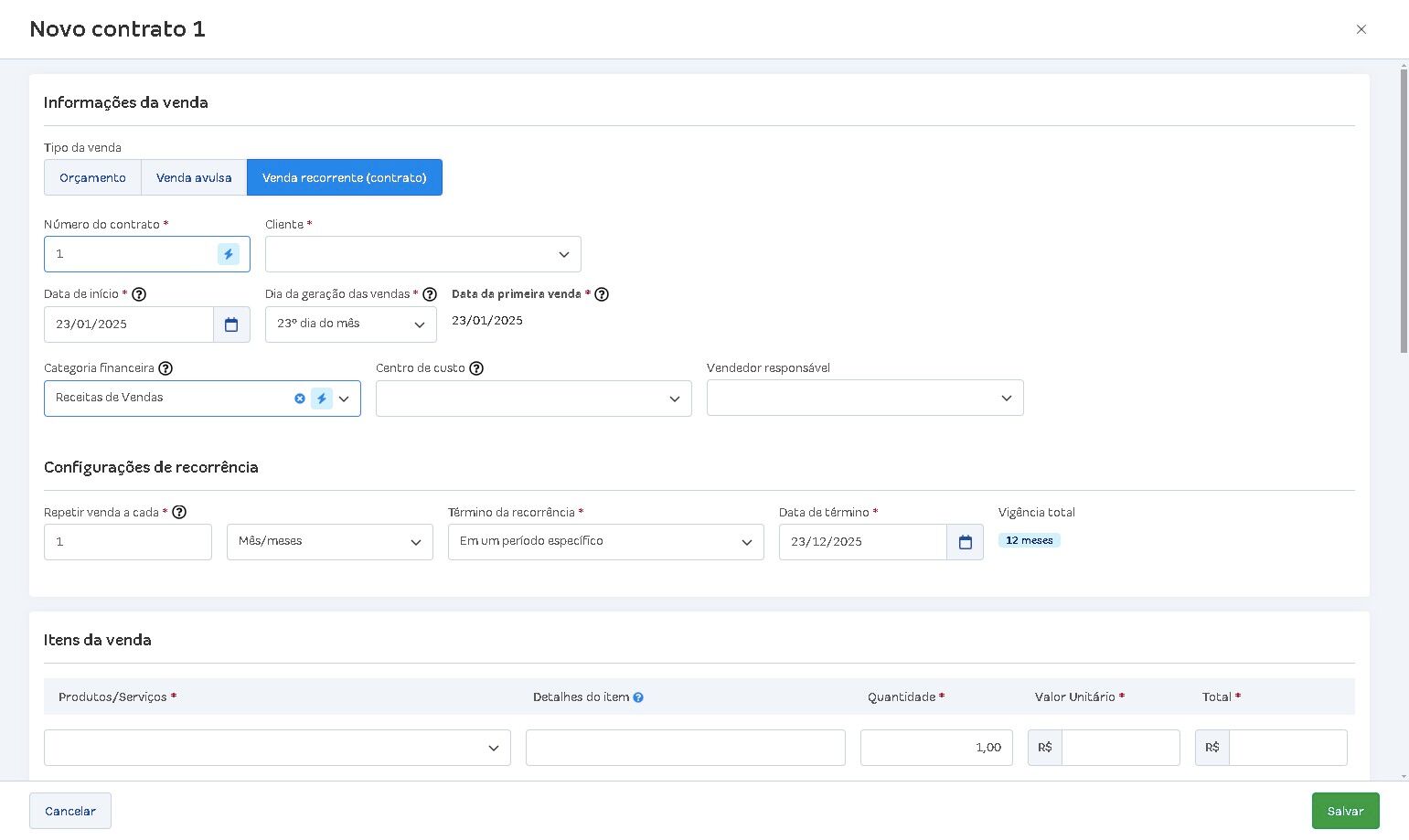Select Orçamento sale type
The image size is (1409, 840).
[92, 177]
